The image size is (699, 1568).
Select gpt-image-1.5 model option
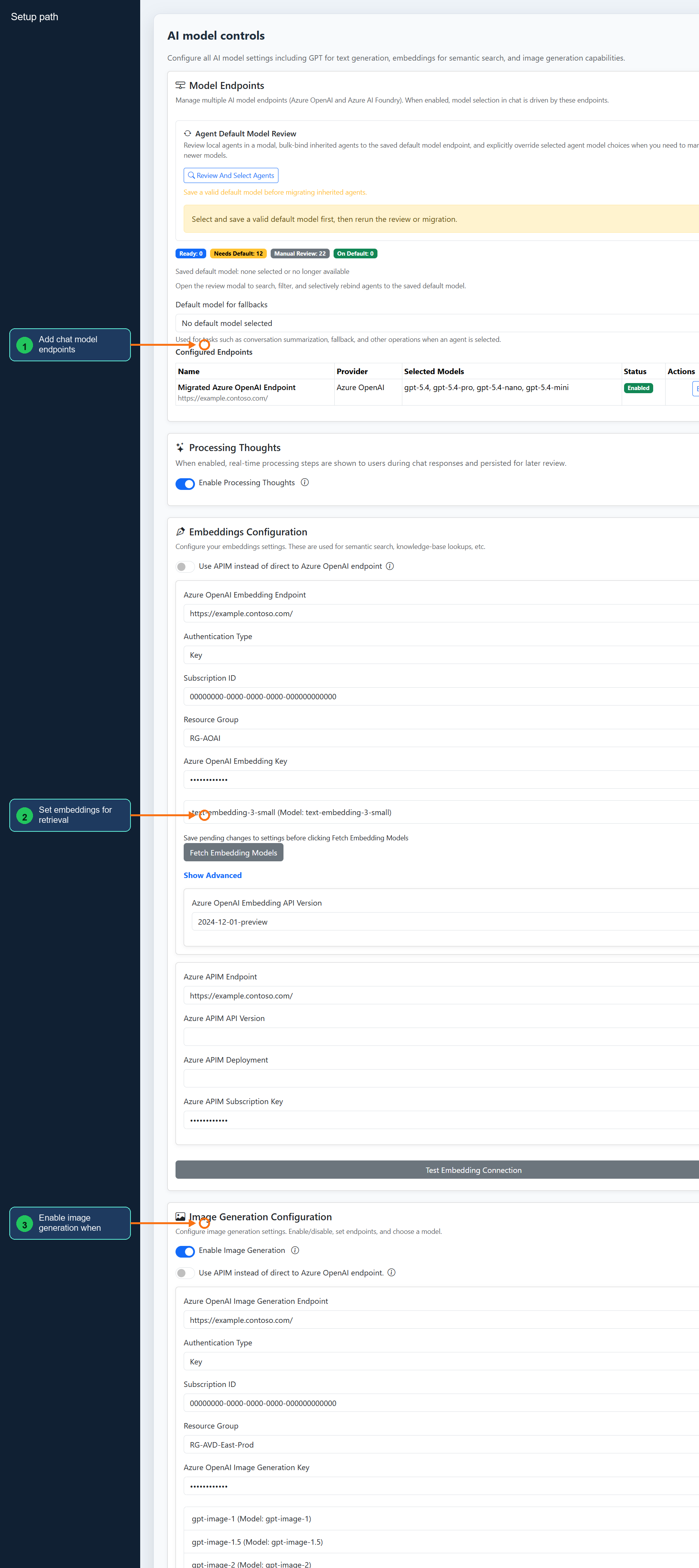[441, 1542]
